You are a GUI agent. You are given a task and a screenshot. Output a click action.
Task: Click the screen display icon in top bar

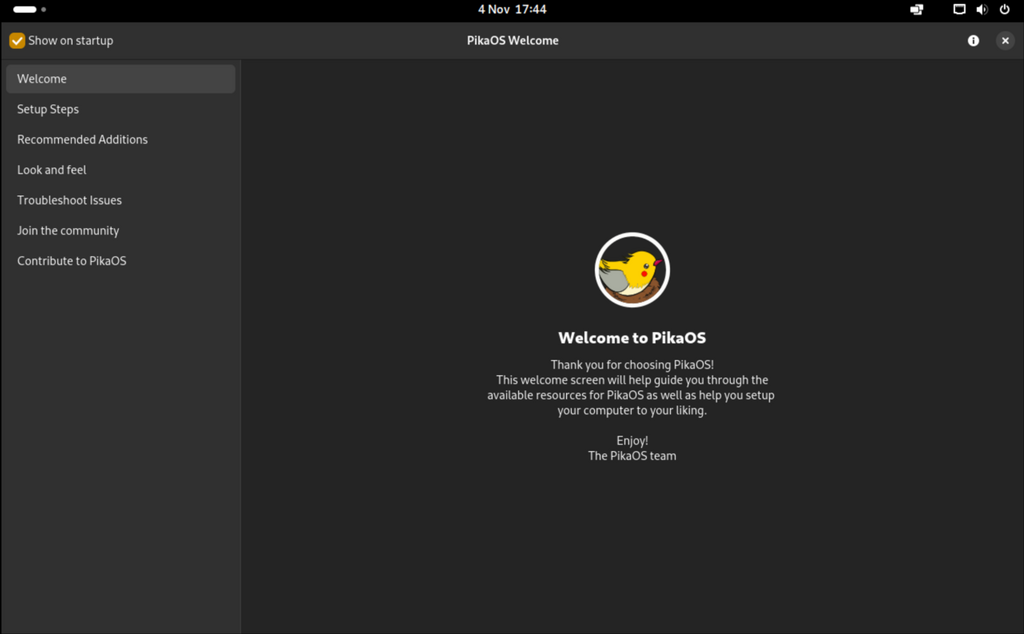coord(959,9)
